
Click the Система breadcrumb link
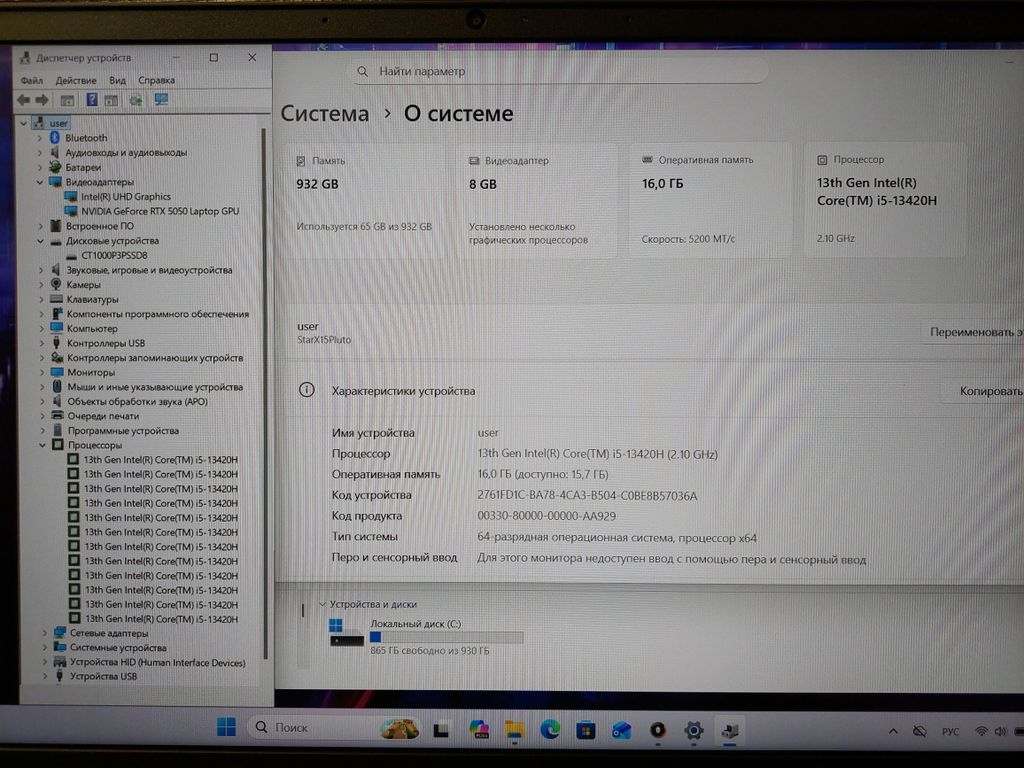[x=324, y=114]
